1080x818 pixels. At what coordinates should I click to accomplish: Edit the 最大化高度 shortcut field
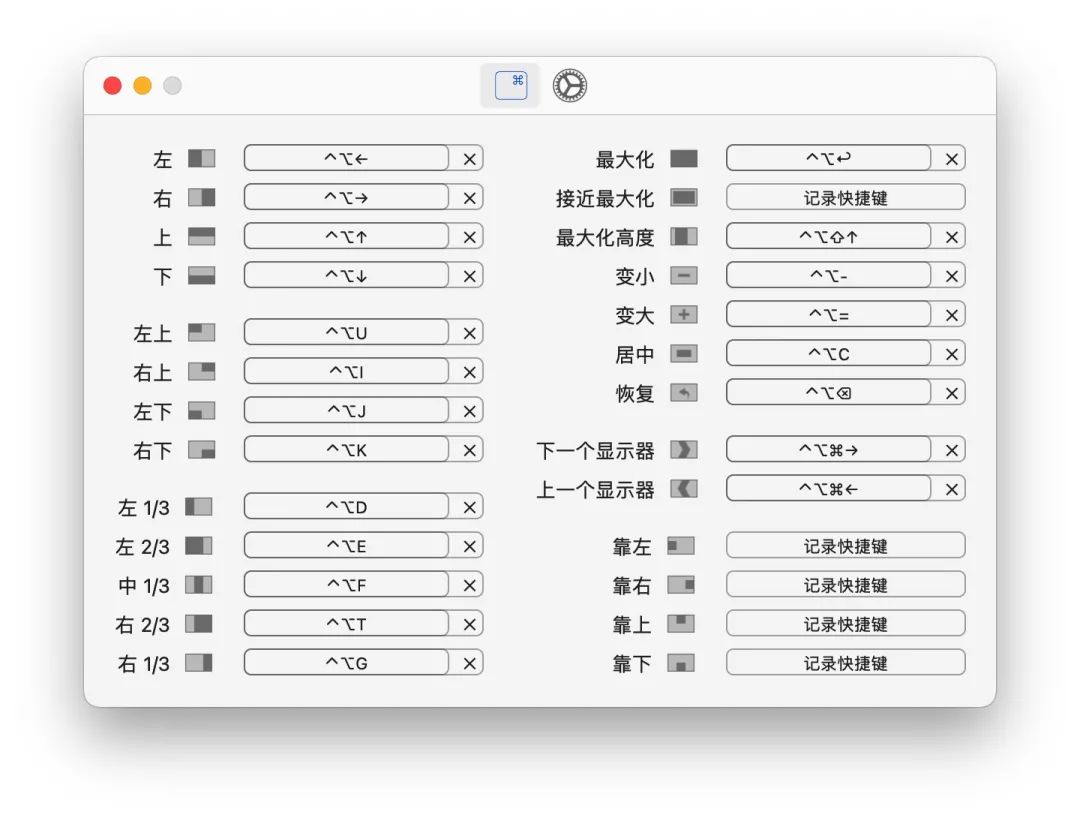[x=828, y=237]
